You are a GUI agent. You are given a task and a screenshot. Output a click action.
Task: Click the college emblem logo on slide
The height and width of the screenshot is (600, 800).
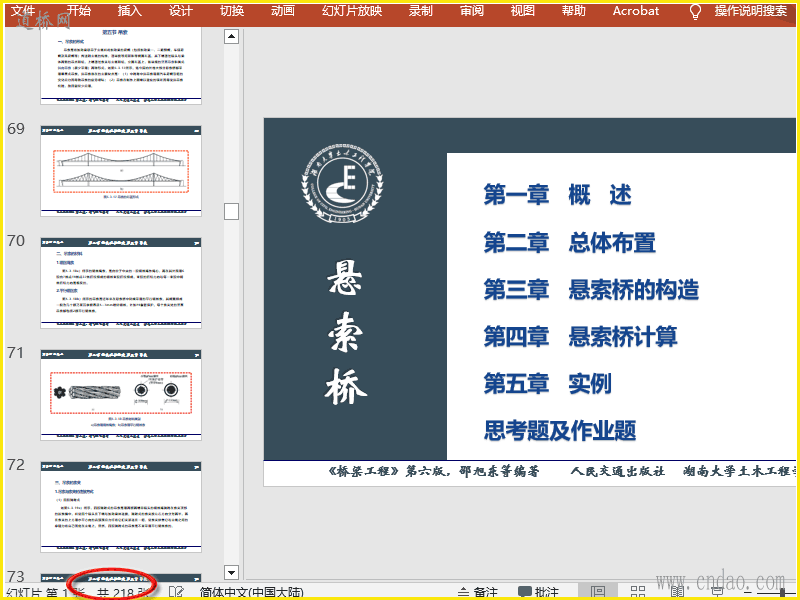342,184
